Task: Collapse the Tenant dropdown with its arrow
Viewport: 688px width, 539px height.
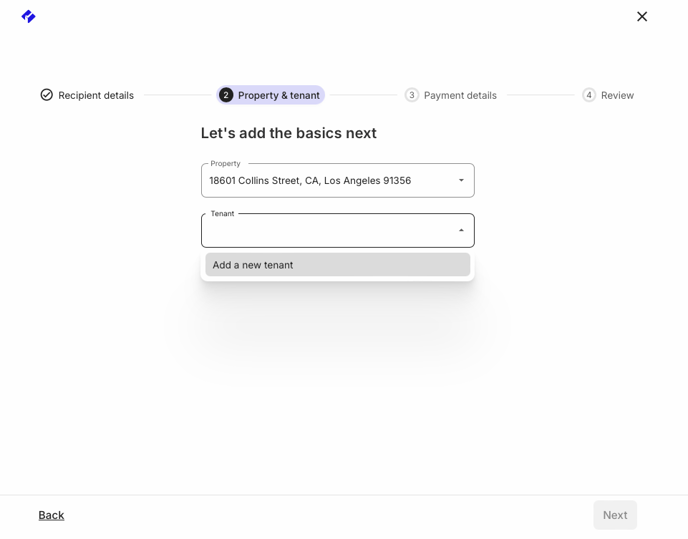Action: 461,230
